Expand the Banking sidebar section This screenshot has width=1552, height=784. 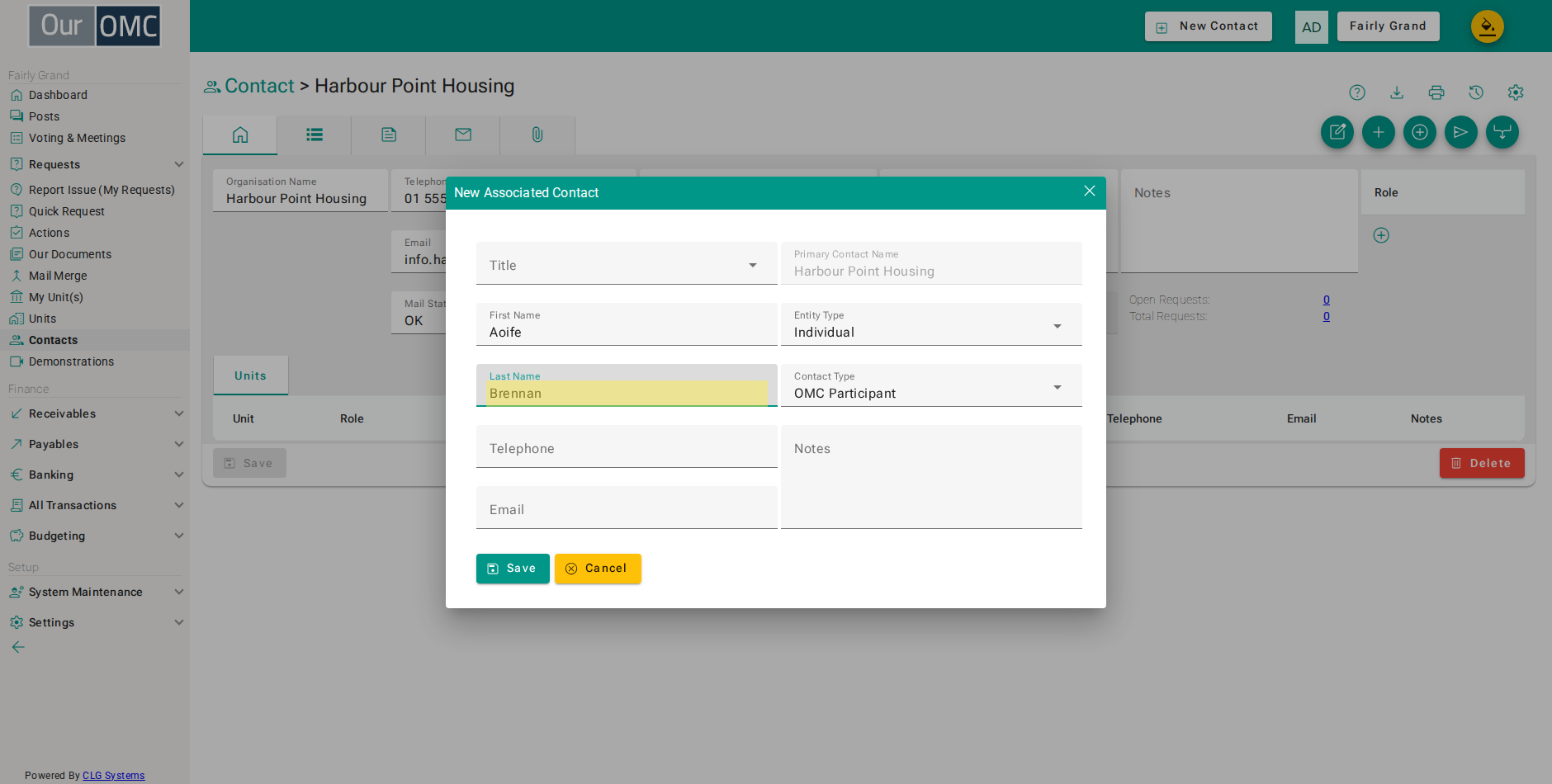(95, 475)
